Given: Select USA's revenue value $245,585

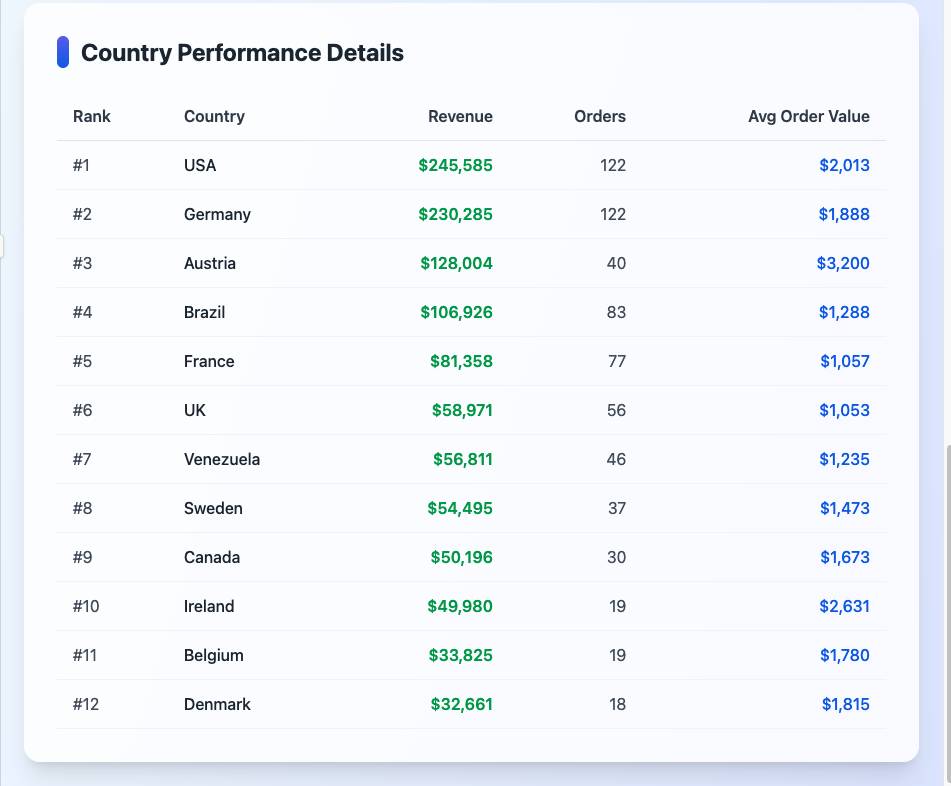Looking at the screenshot, I should click(455, 165).
